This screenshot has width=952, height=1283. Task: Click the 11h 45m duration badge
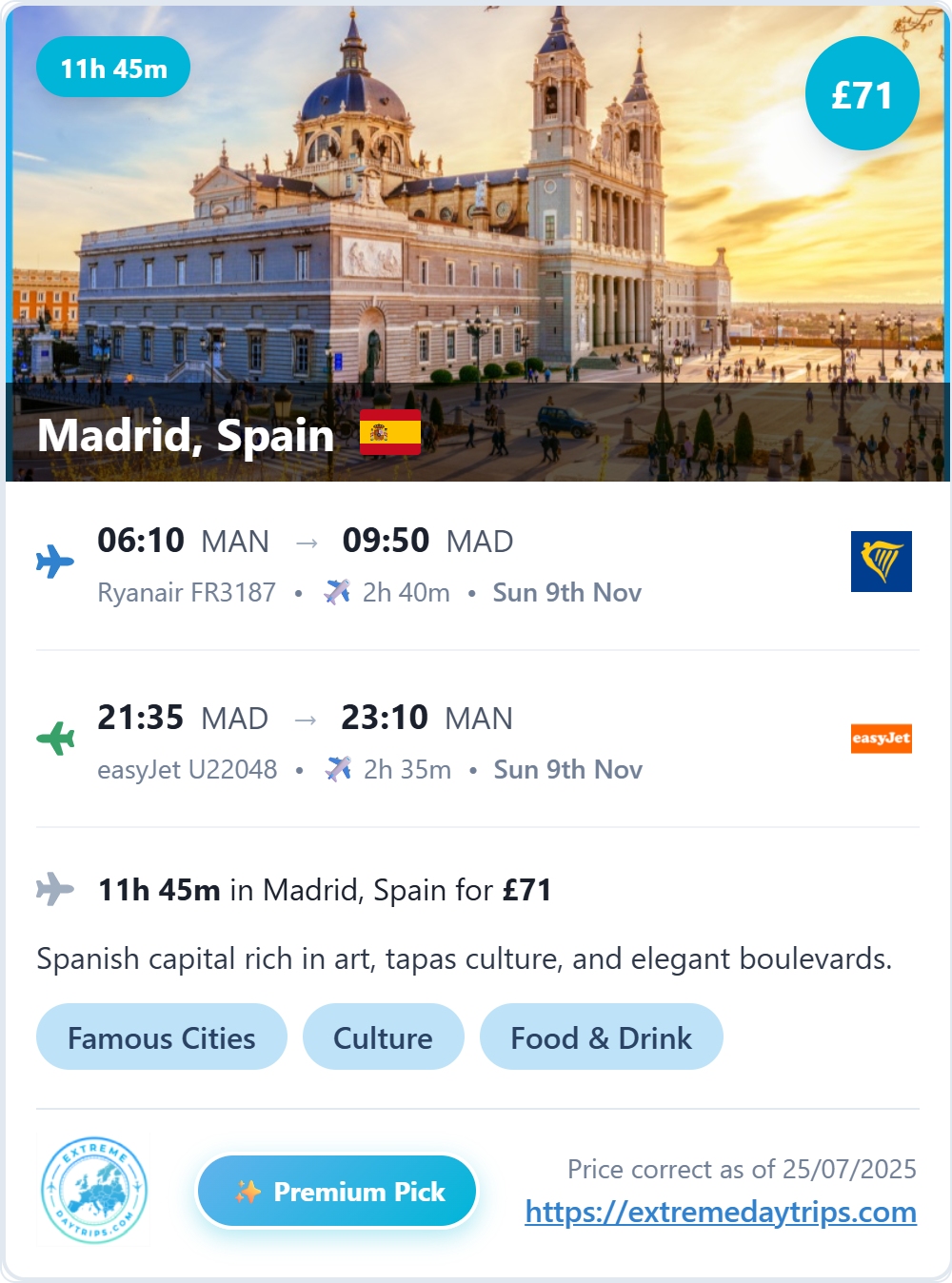(x=113, y=68)
